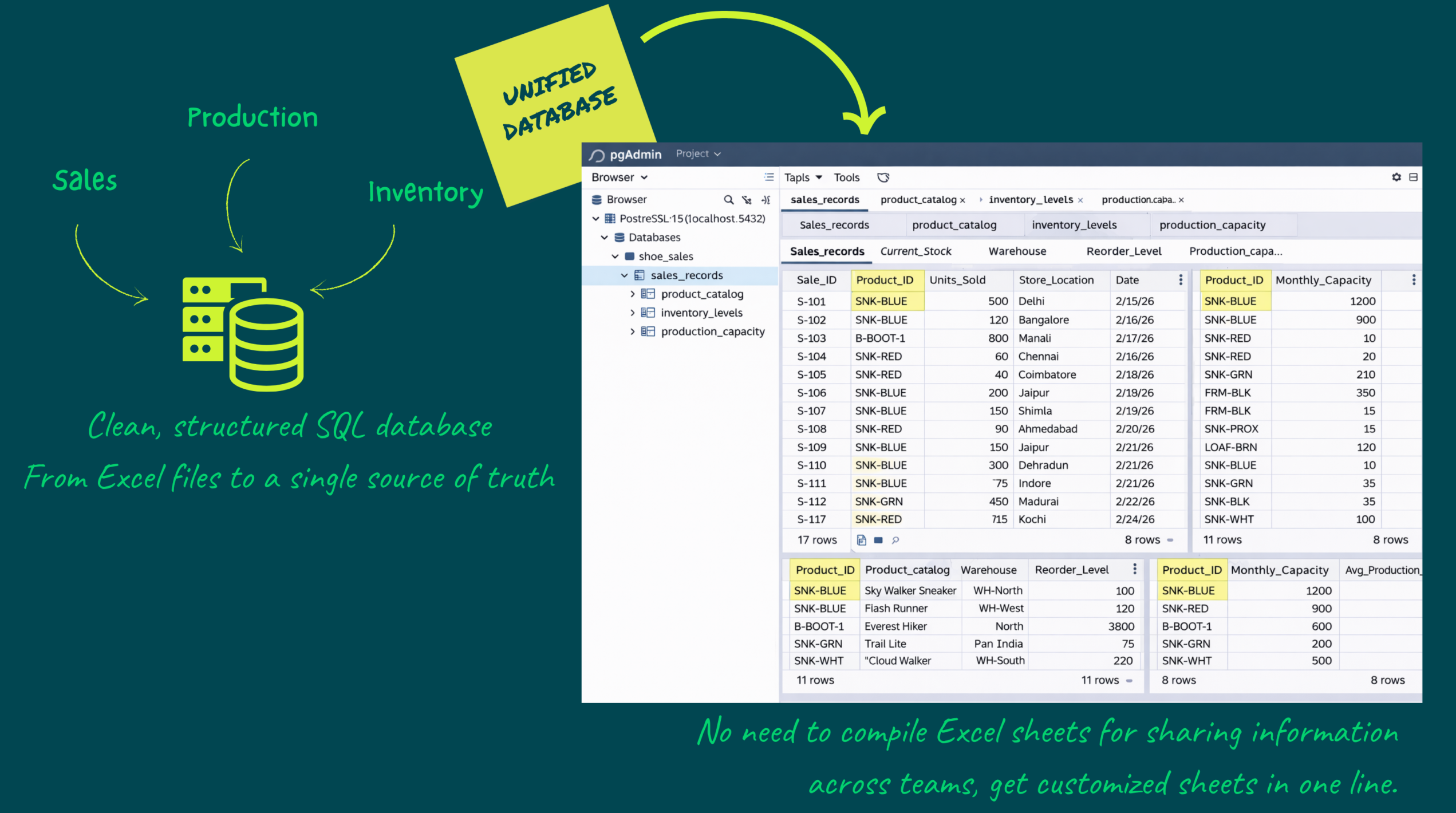
Task: Open object search in the Browser panel
Action: pos(729,199)
